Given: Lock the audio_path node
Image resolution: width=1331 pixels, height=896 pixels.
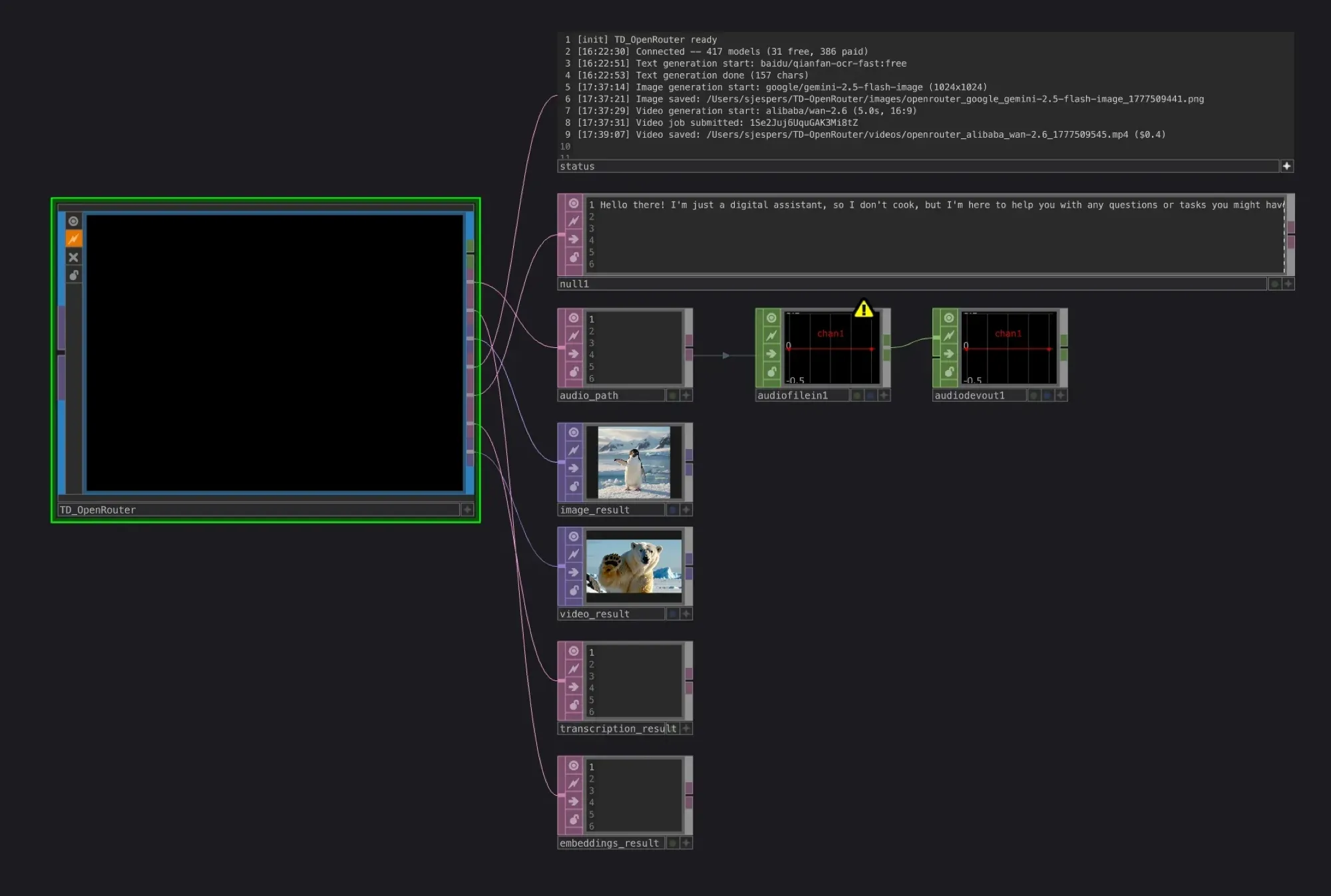Looking at the screenshot, I should click(574, 371).
